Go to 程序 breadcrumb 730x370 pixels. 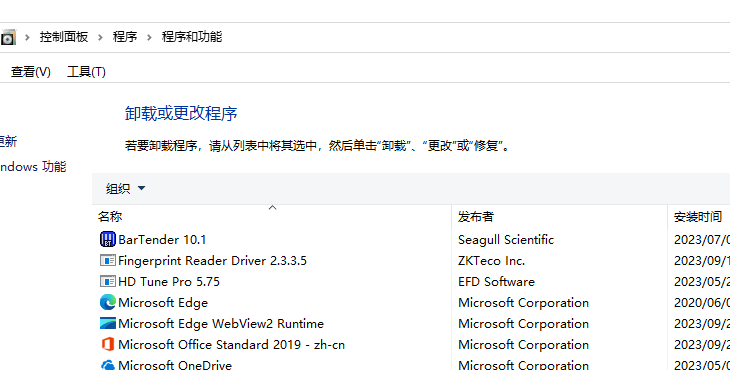tap(125, 37)
